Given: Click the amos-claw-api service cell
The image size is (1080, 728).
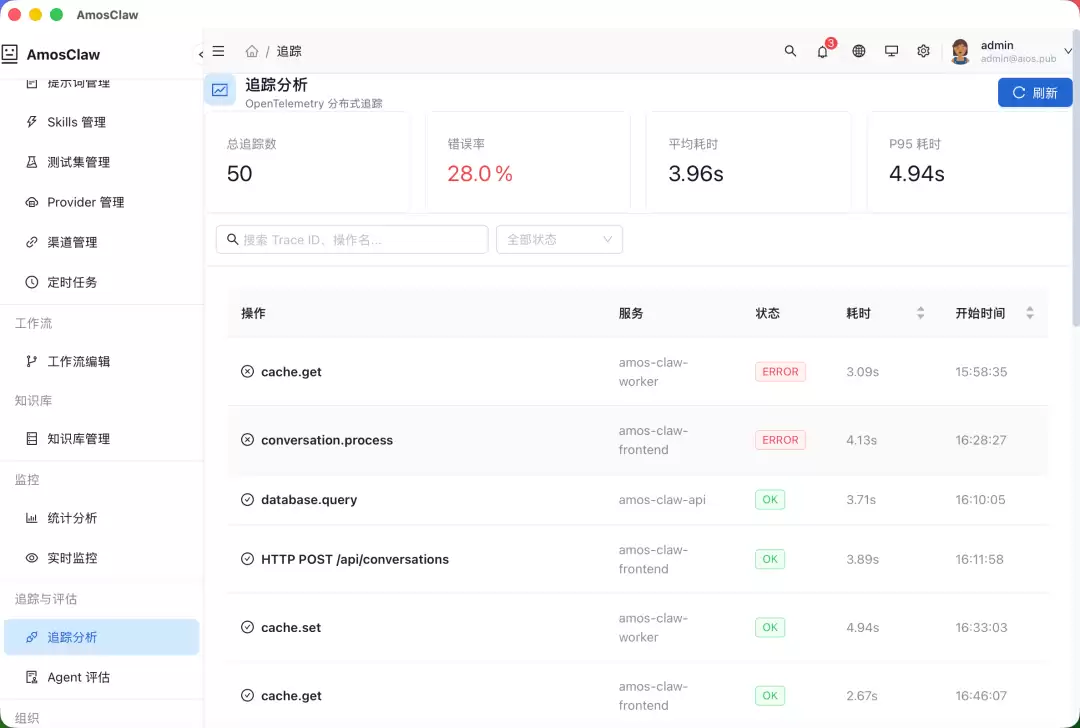Looking at the screenshot, I should point(662,499).
